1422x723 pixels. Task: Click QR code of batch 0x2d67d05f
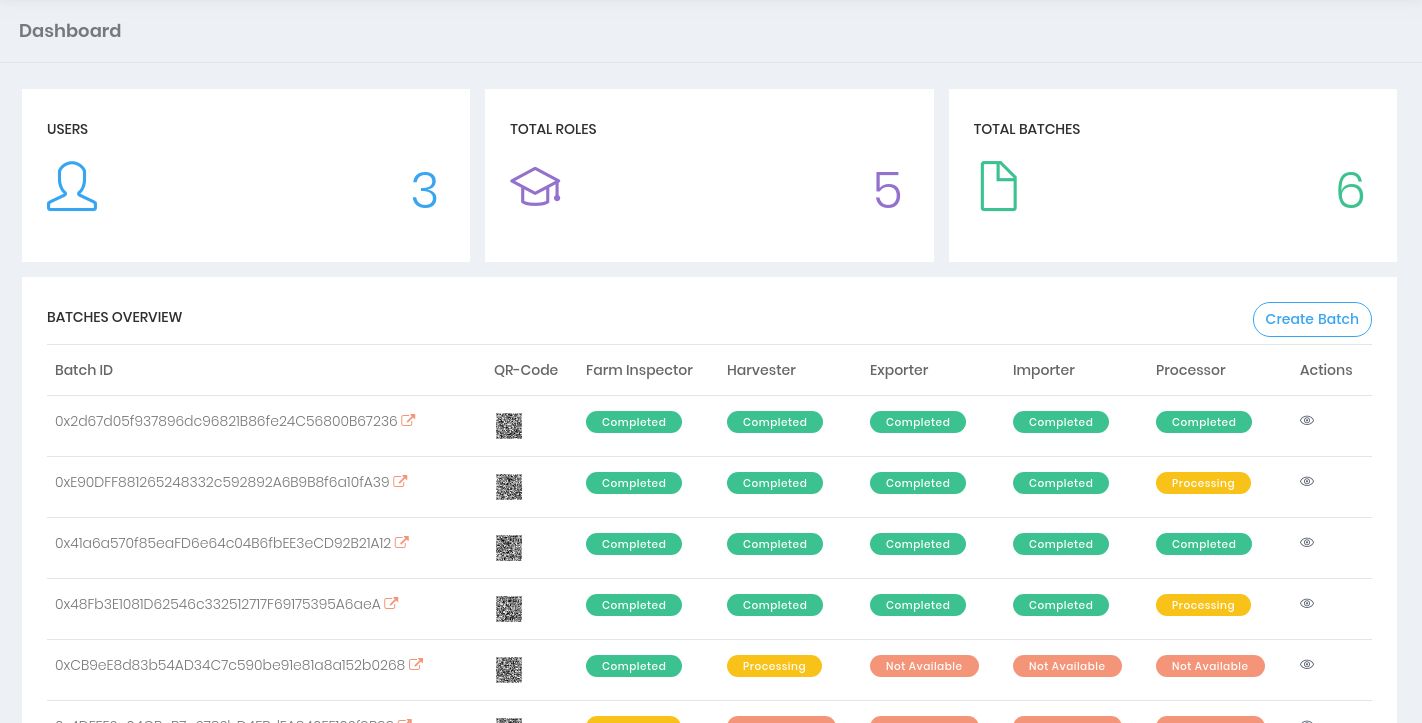(509, 426)
